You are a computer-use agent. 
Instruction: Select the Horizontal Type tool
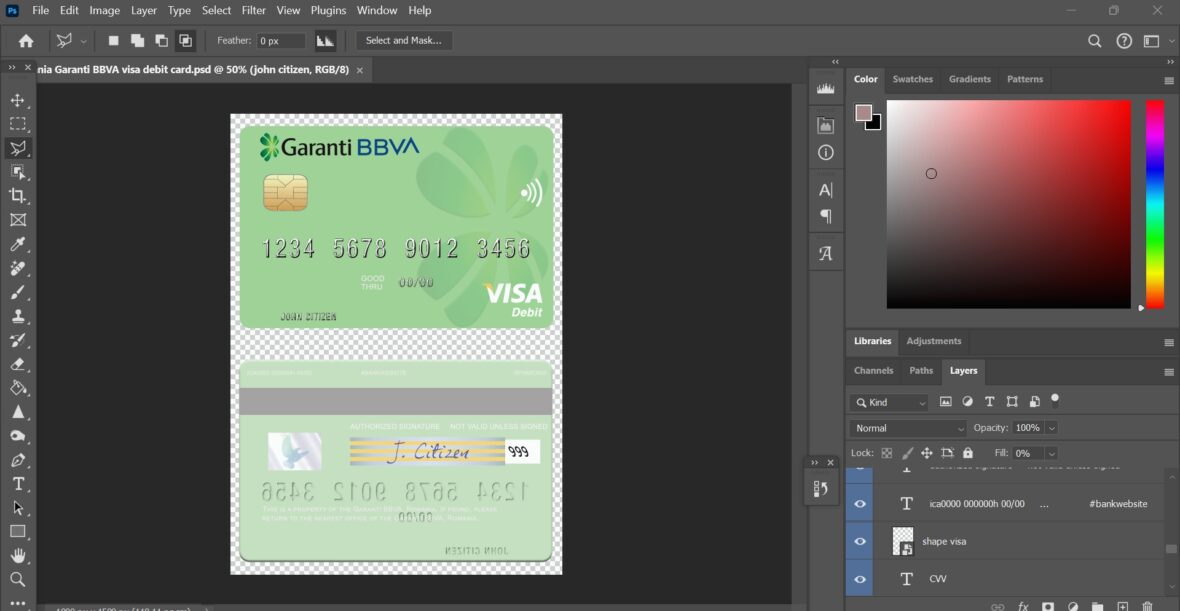tap(18, 484)
